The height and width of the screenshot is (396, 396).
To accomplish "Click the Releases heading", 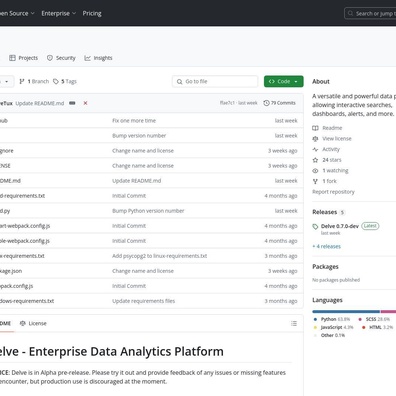I will [324, 212].
